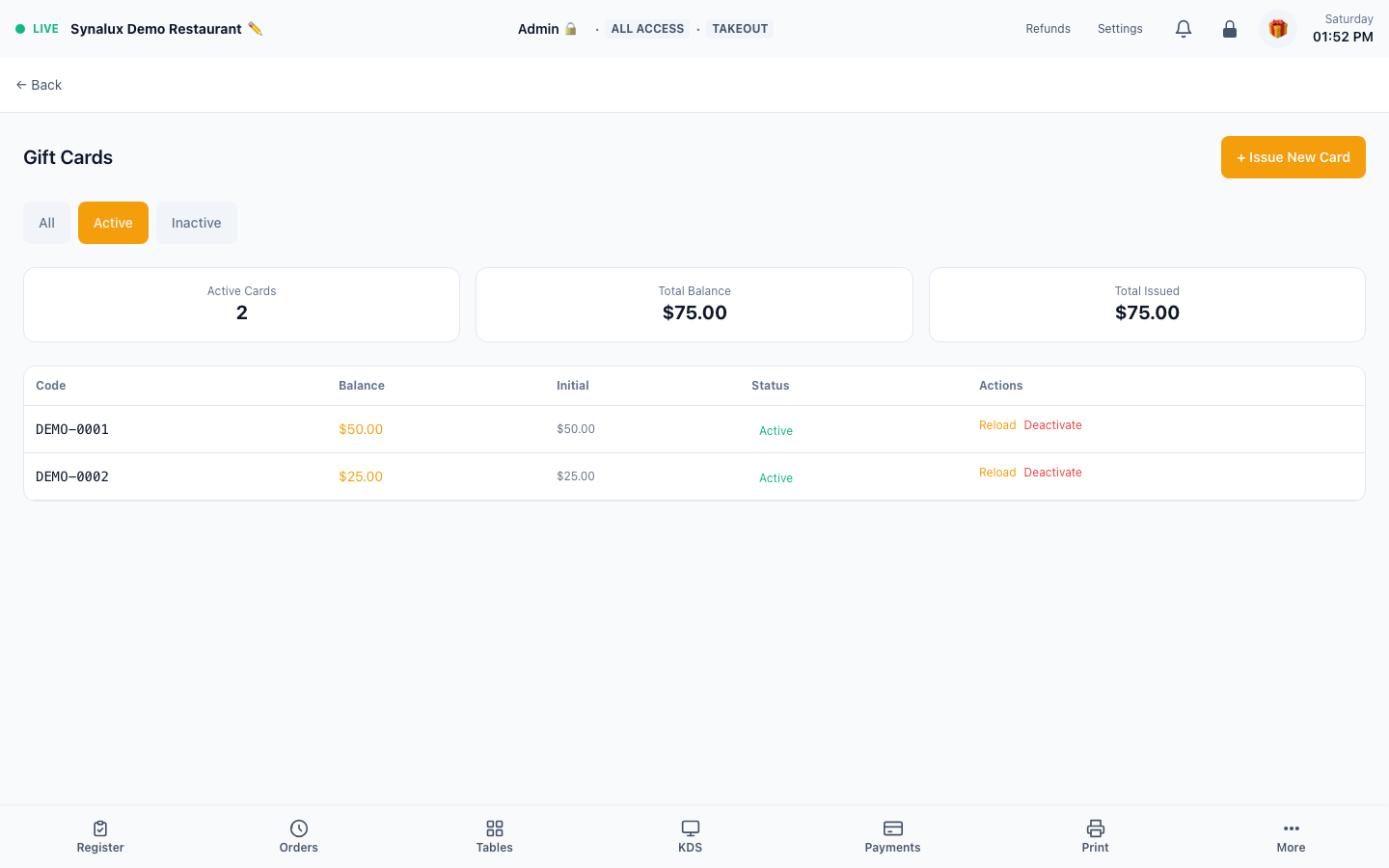Open the More menu
The height and width of the screenshot is (868, 1389).
point(1292,837)
